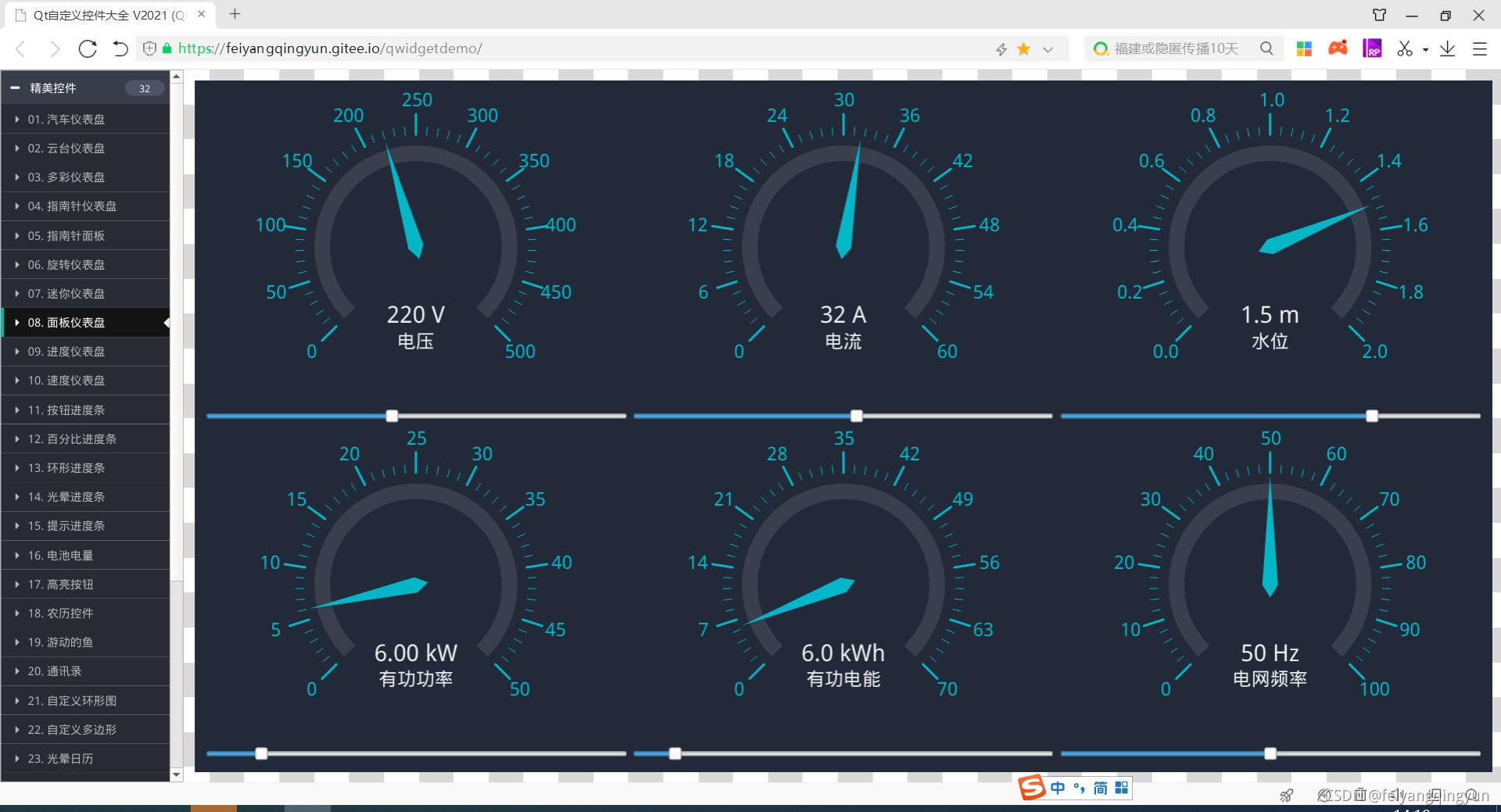This screenshot has width=1501, height=812.
Task: Open 13. 环形进度条 item
Action: [x=84, y=467]
